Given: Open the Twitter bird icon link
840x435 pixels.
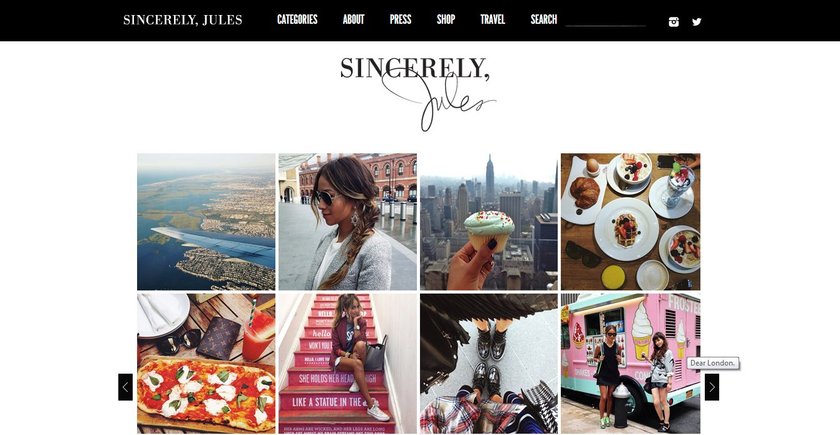Looking at the screenshot, I should [x=696, y=22].
